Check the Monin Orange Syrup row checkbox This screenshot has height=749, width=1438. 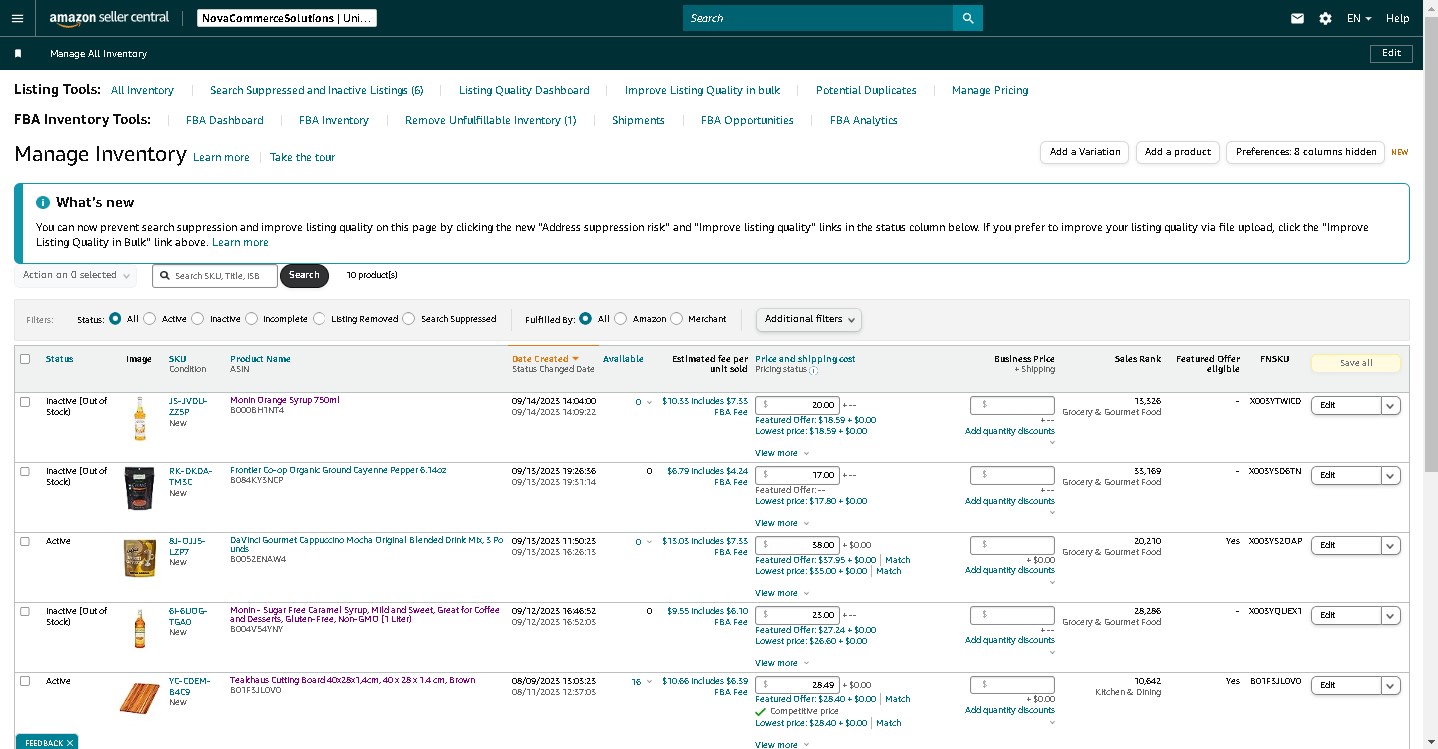click(25, 401)
